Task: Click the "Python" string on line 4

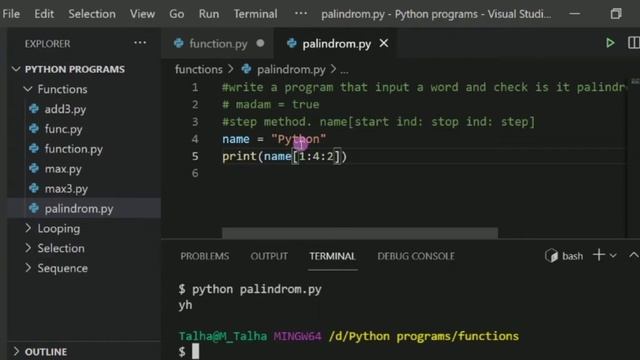Action: [x=298, y=139]
